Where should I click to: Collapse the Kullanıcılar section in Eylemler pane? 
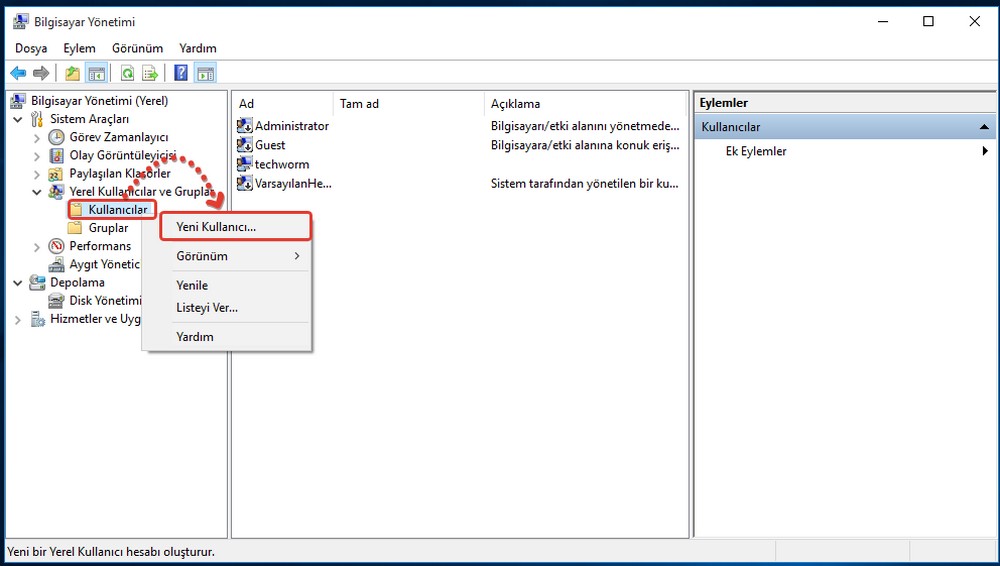(x=985, y=127)
